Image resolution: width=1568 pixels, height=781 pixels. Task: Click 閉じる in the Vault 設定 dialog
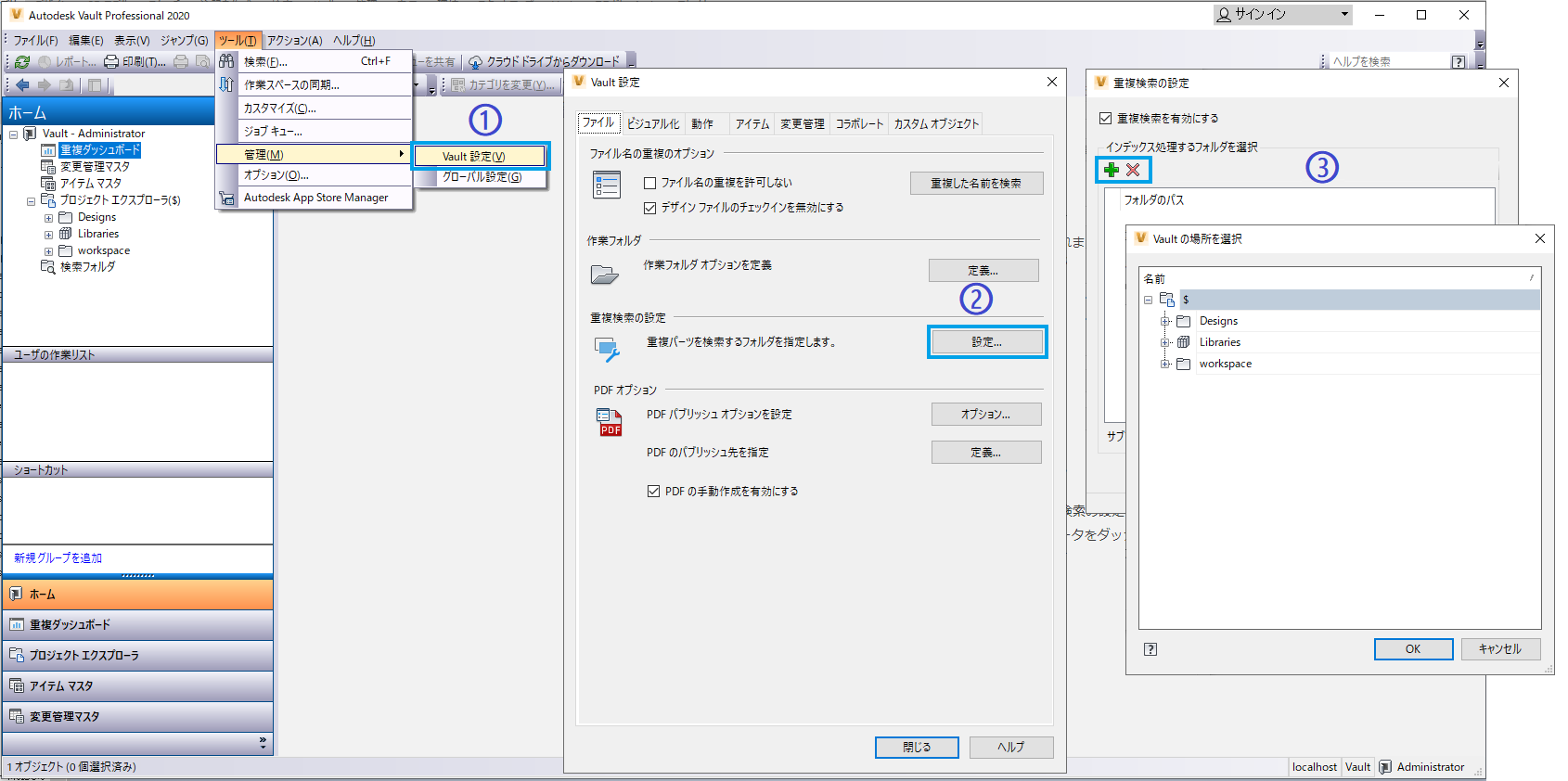point(917,748)
